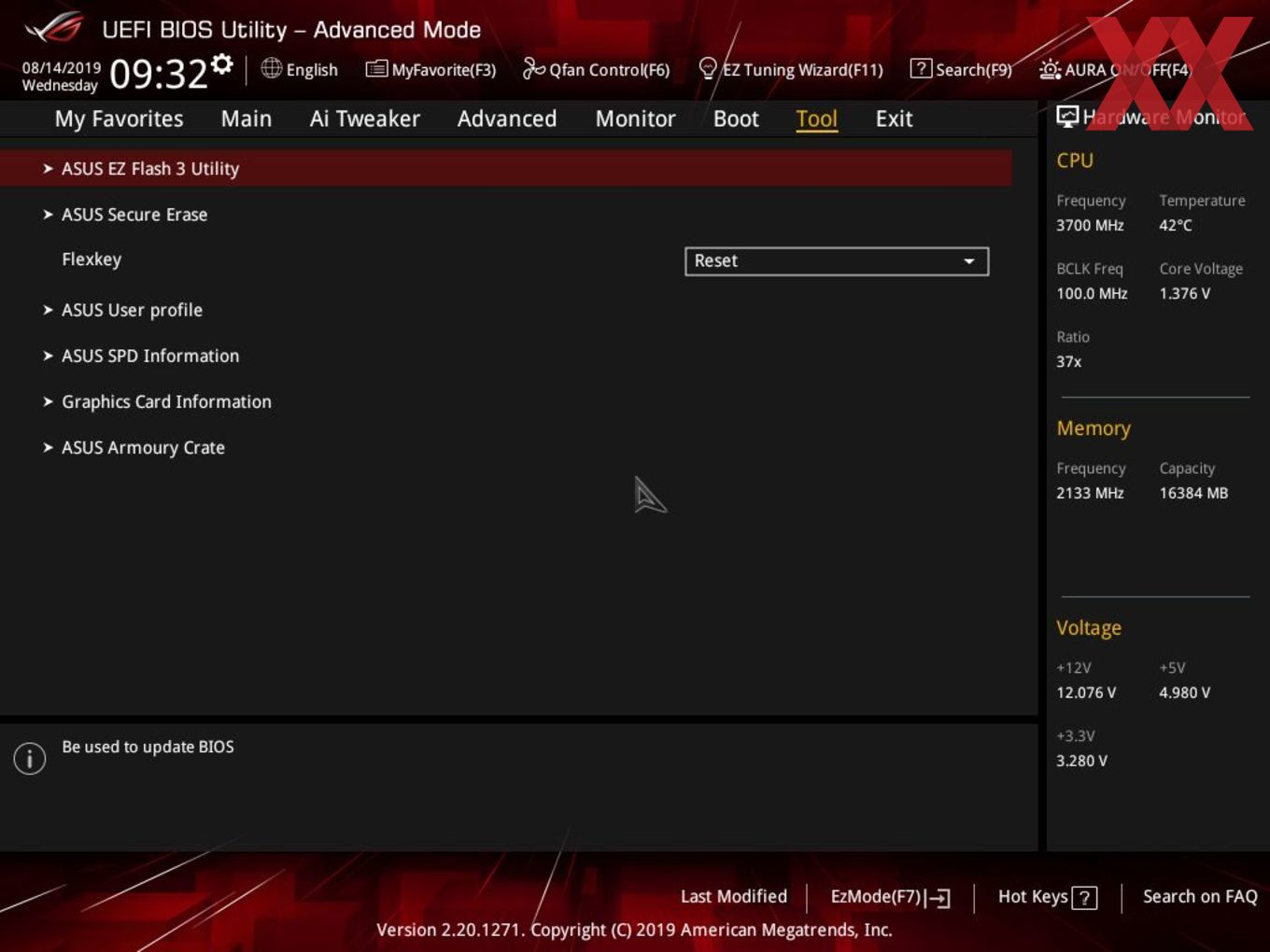Click the Hot Keys question mark icon
Screen dimensions: 1270x952
point(1084,898)
